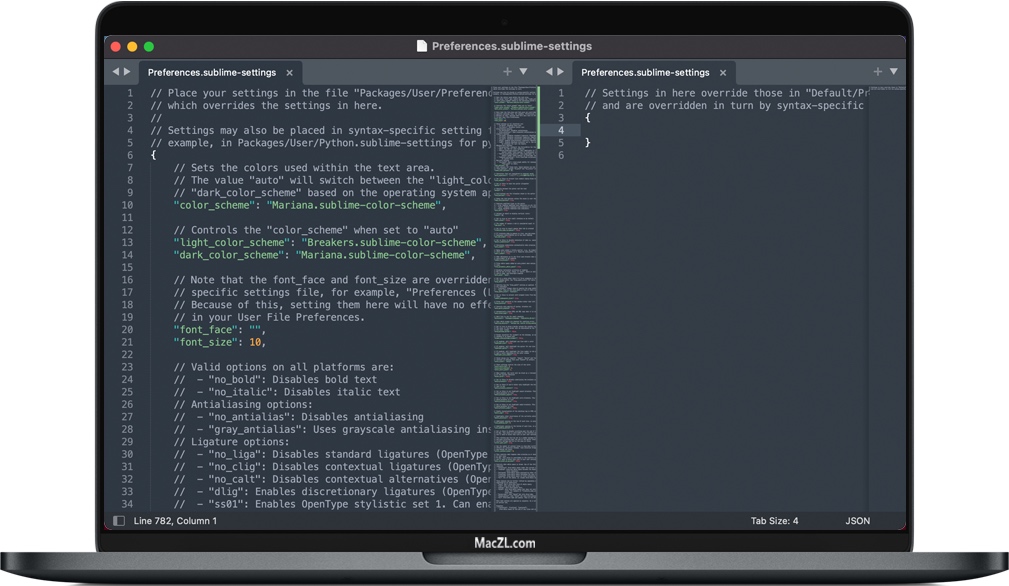Image resolution: width=1009 pixels, height=586 pixels.
Task: Click left pane previous tab arrow
Action: [x=115, y=72]
